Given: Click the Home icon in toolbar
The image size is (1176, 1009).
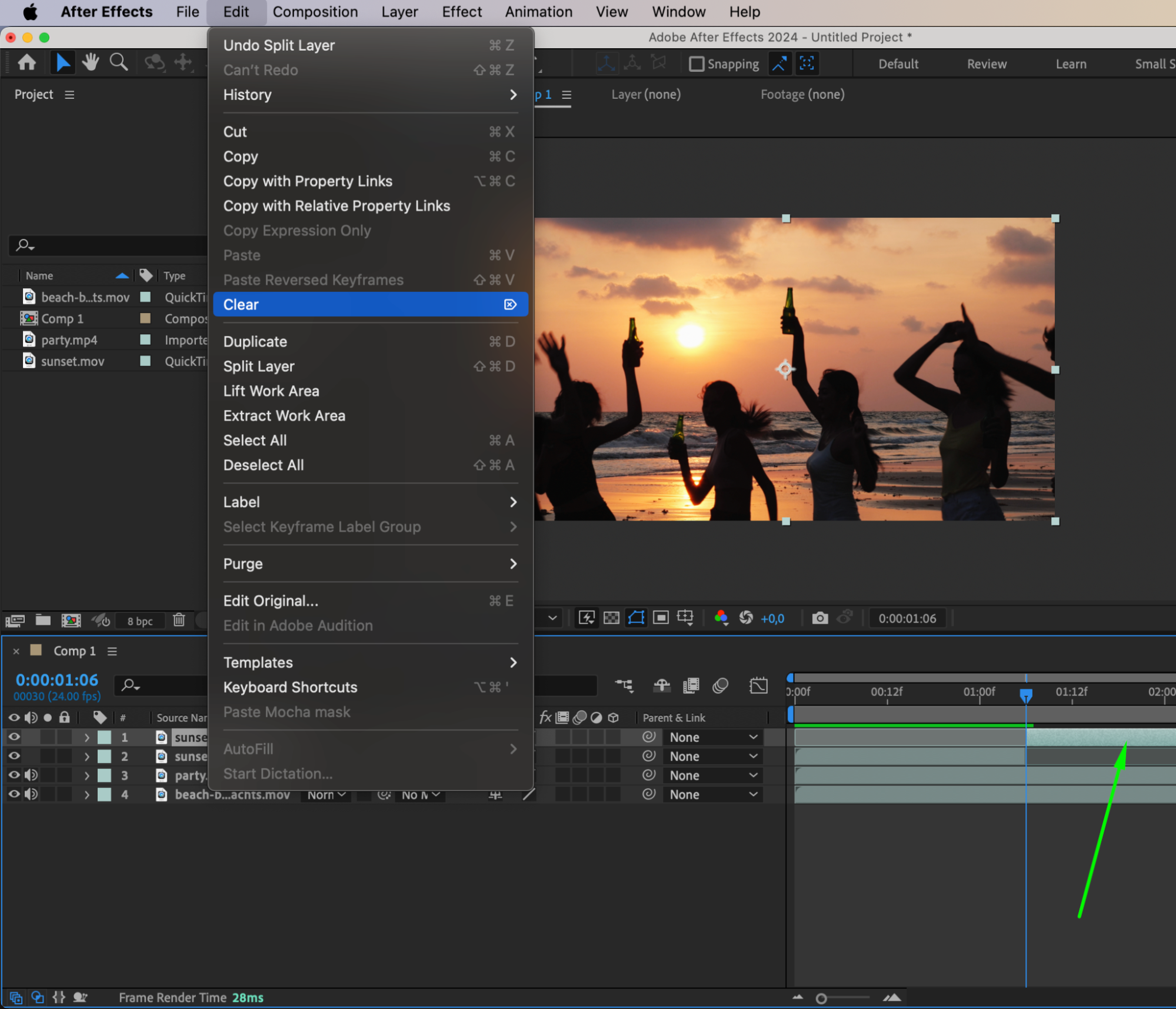Looking at the screenshot, I should 27,62.
